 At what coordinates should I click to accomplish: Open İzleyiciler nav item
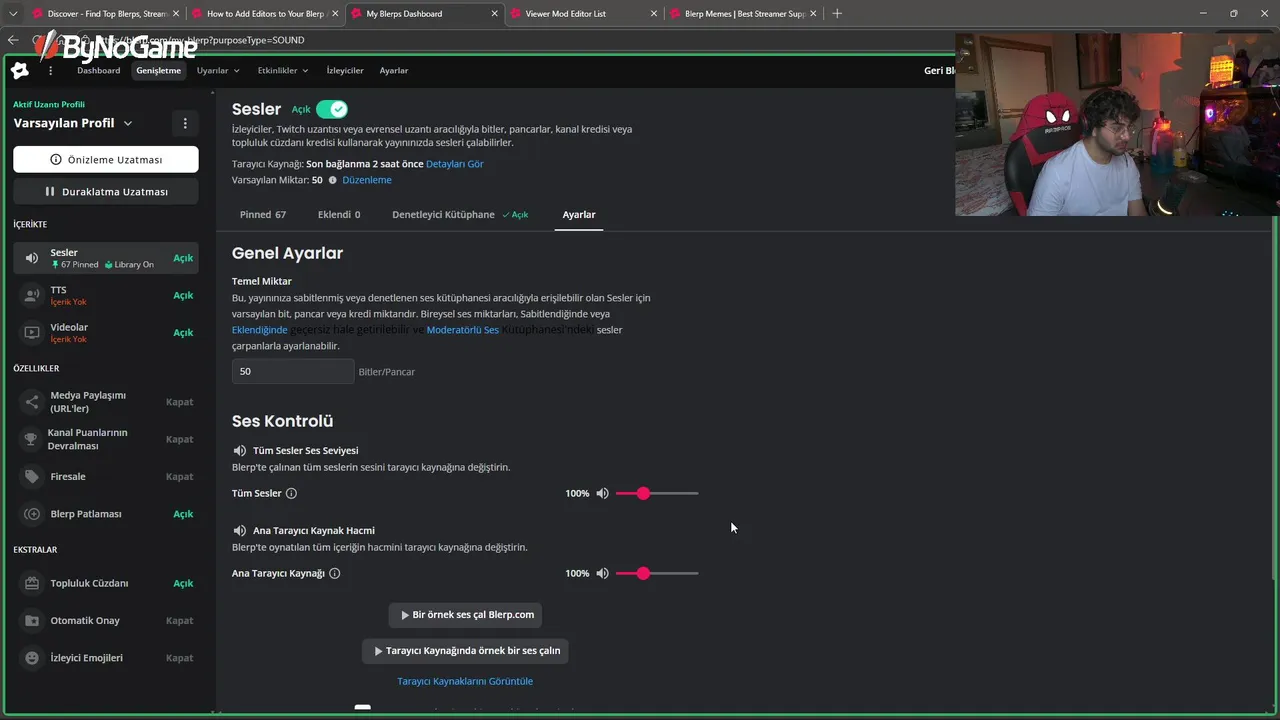345,71
